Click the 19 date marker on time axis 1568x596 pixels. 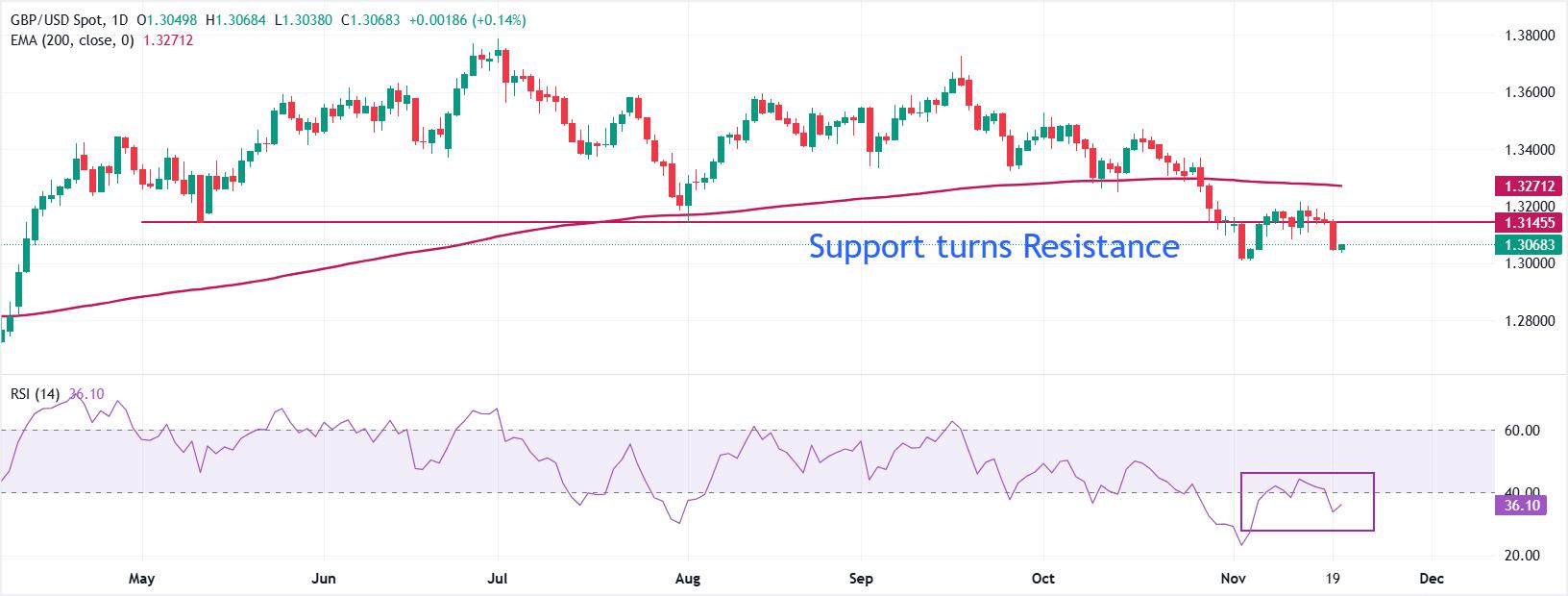point(1334,579)
